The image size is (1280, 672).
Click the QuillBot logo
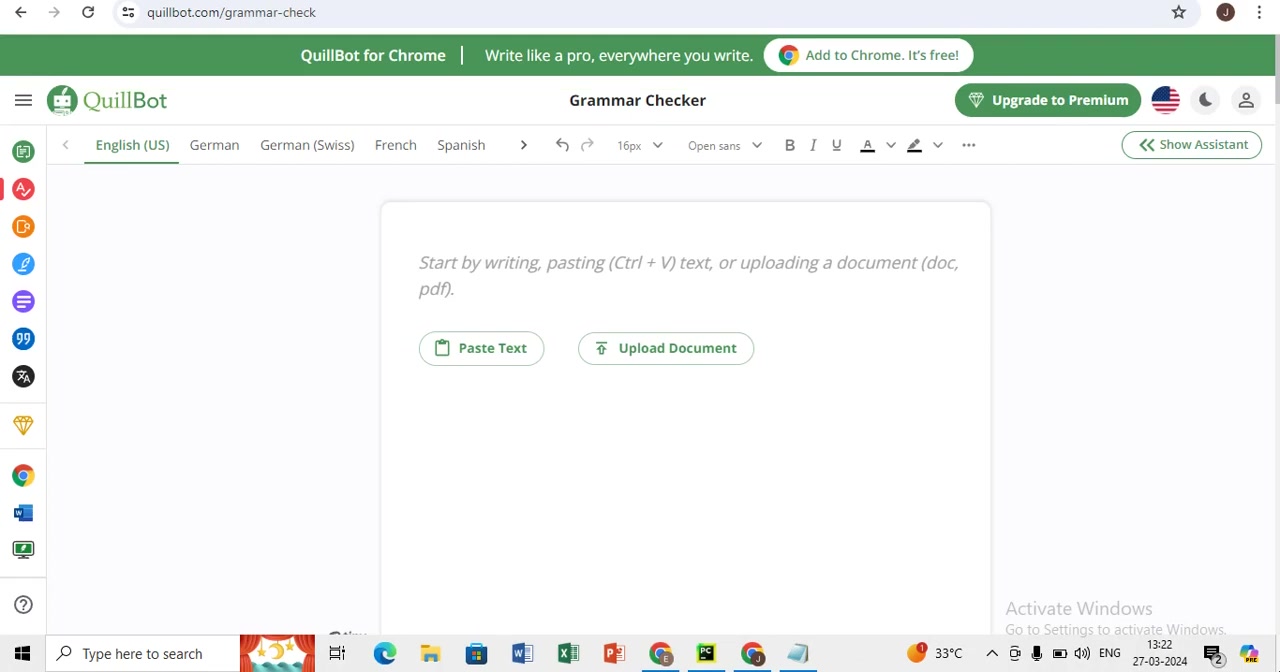pyautogui.click(x=107, y=100)
